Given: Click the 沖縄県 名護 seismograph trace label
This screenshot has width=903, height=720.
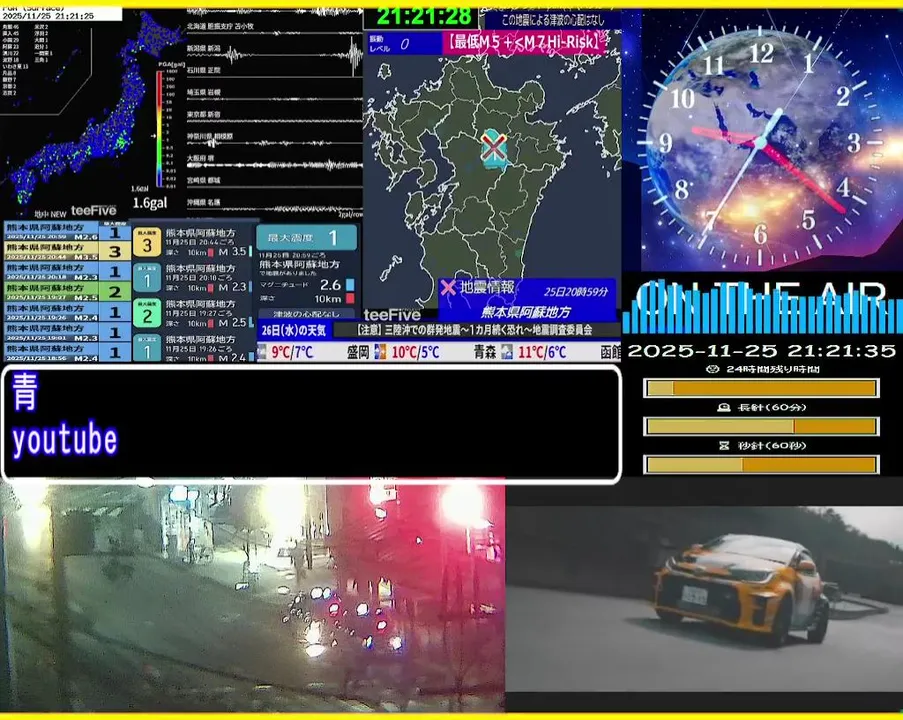Looking at the screenshot, I should 203,202.
